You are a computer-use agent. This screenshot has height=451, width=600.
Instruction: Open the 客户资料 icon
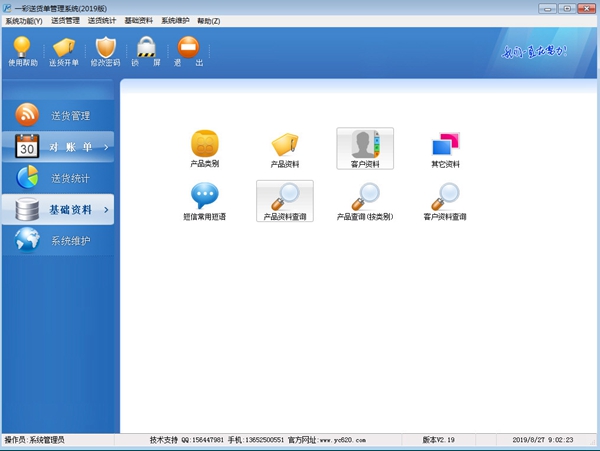pos(365,147)
